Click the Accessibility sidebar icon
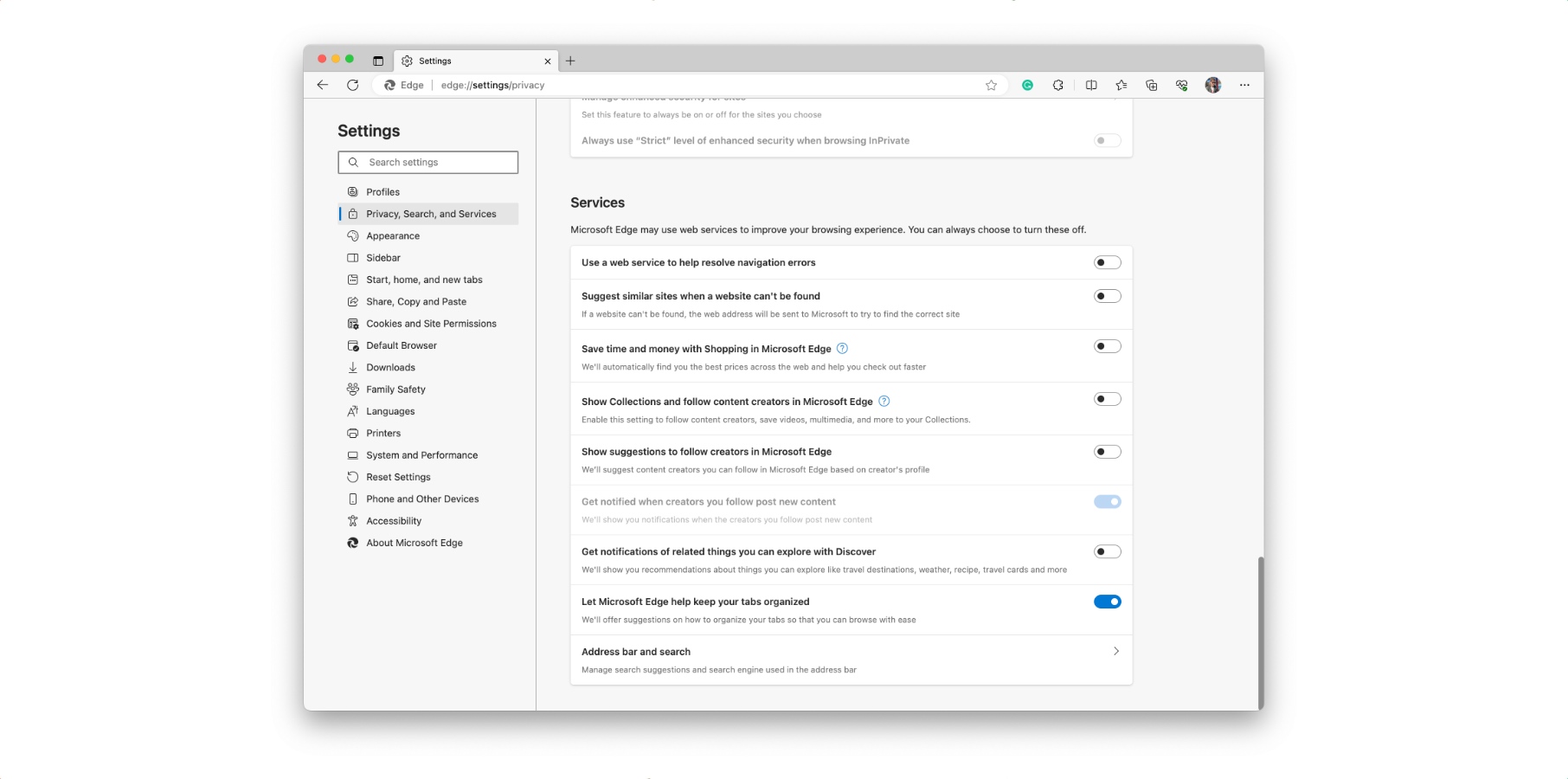The width and height of the screenshot is (1568, 779). (353, 521)
